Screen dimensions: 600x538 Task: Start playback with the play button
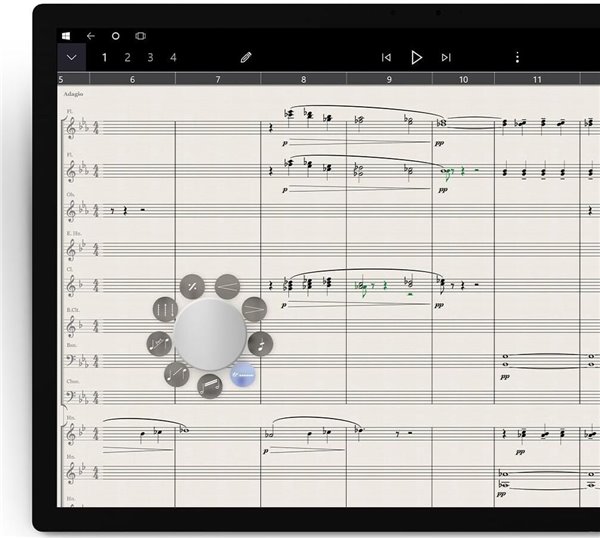click(x=416, y=58)
